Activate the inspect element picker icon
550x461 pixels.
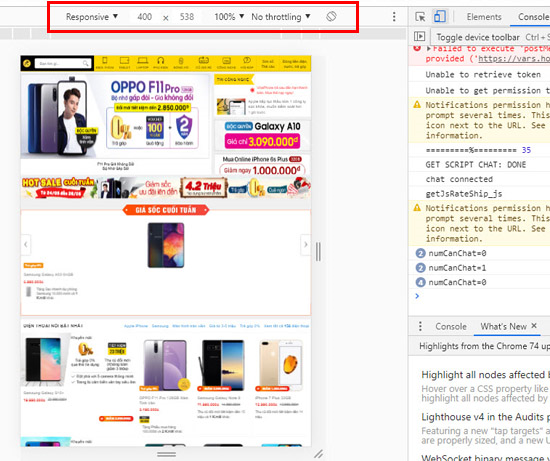tap(420, 16)
